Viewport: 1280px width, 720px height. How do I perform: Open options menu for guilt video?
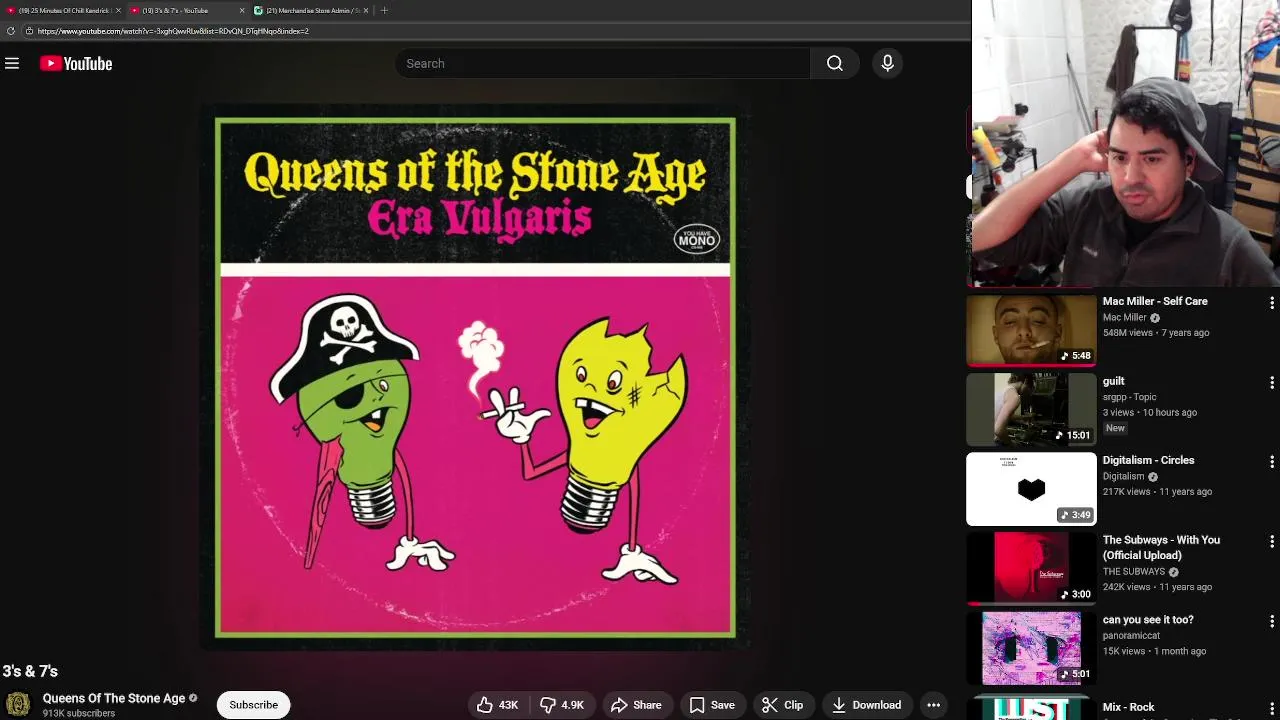click(1271, 383)
